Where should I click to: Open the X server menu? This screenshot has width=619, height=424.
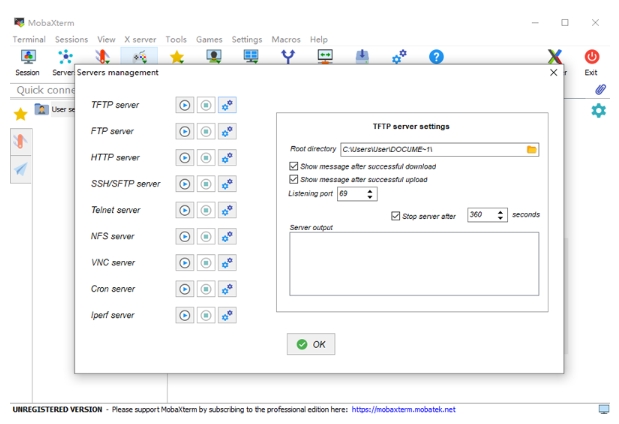[x=141, y=39]
